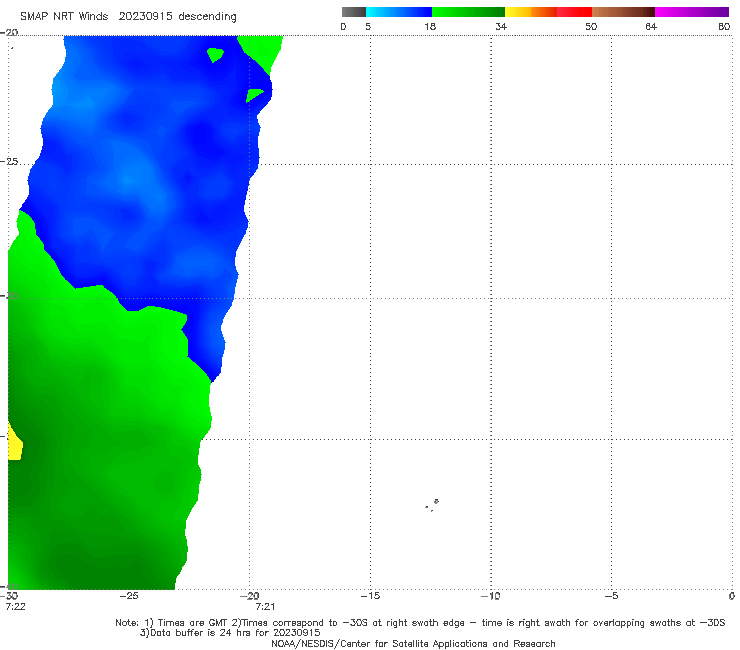Click the '64' color bar label
The height and width of the screenshot is (650, 740).
(x=651, y=26)
